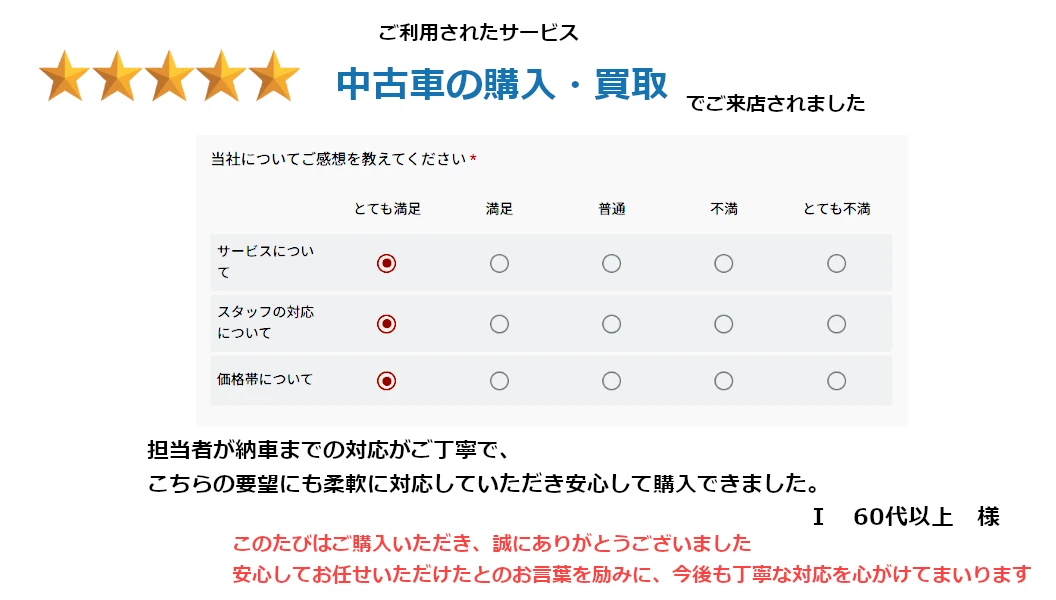The height and width of the screenshot is (600, 1056).
Task: Select 満足 for サービスについて
Action: tap(499, 263)
